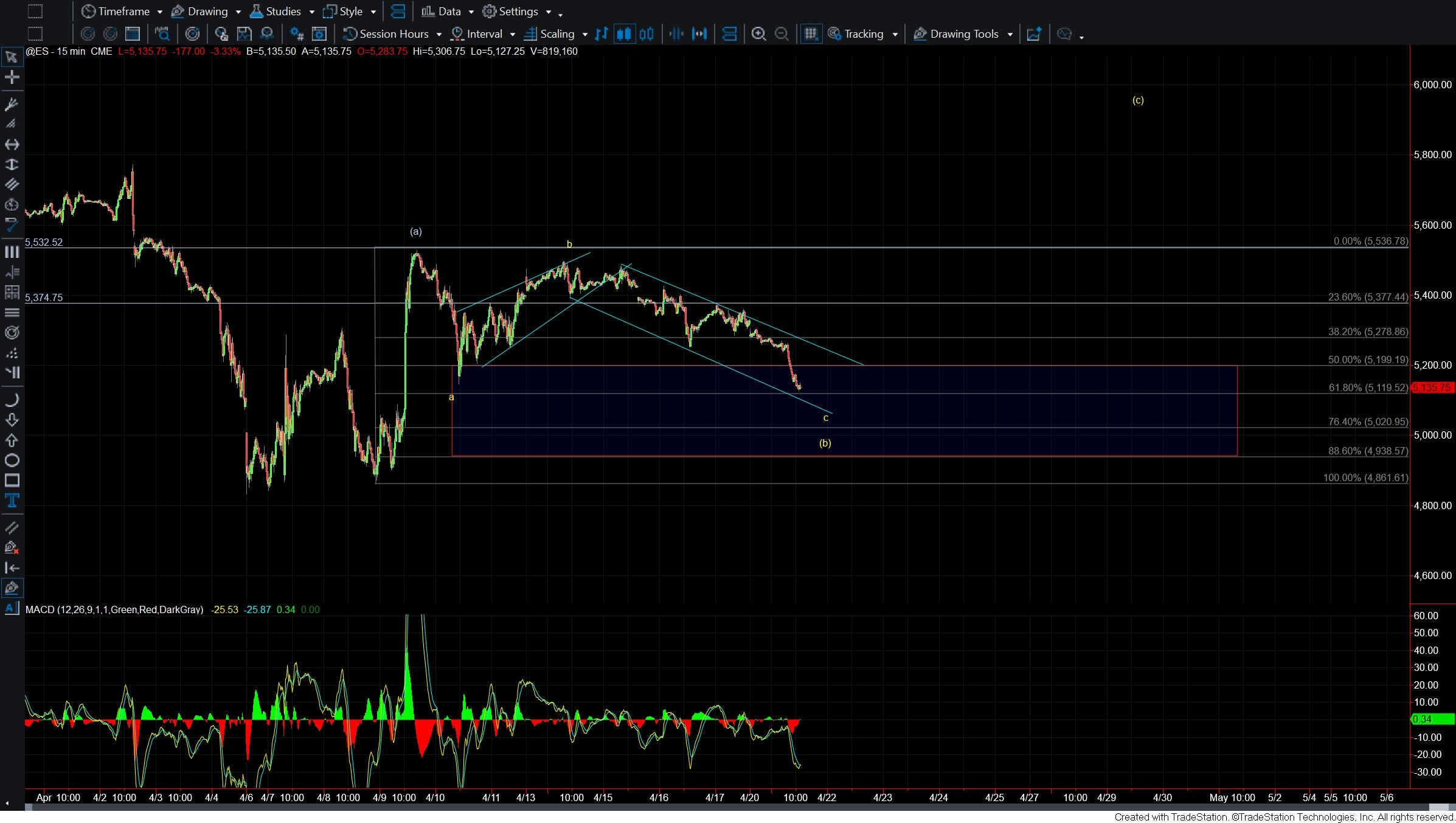The width and height of the screenshot is (1456, 823).
Task: Expand the Drawing dropdown arrow
Action: click(238, 12)
